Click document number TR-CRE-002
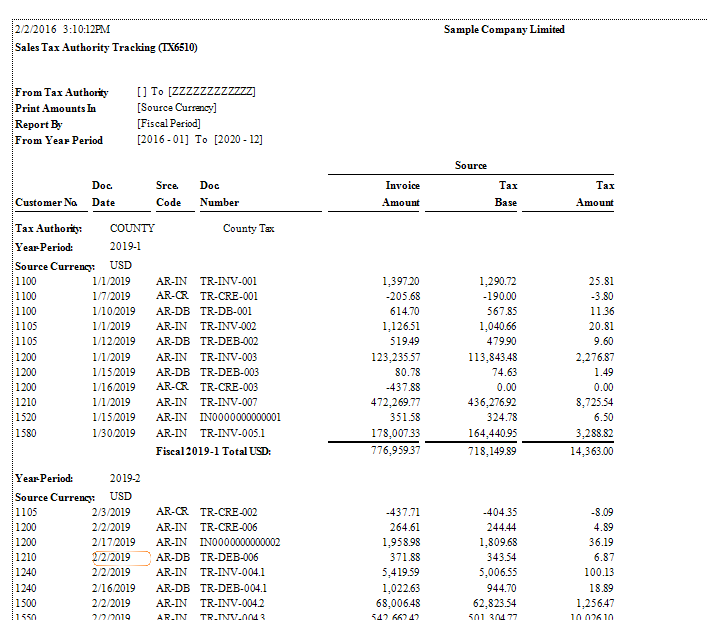 (x=228, y=512)
